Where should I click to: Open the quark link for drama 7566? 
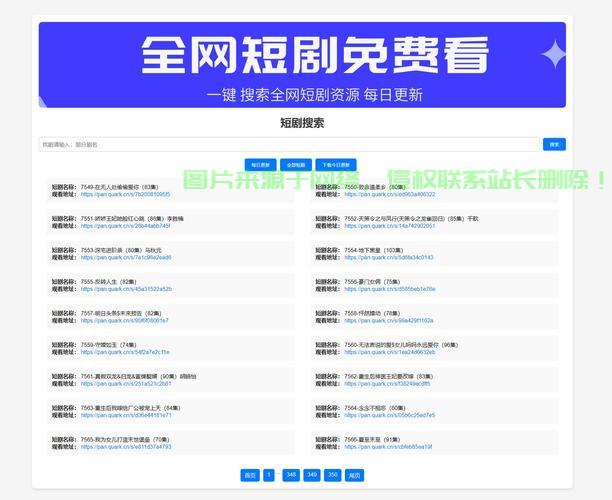(x=388, y=447)
